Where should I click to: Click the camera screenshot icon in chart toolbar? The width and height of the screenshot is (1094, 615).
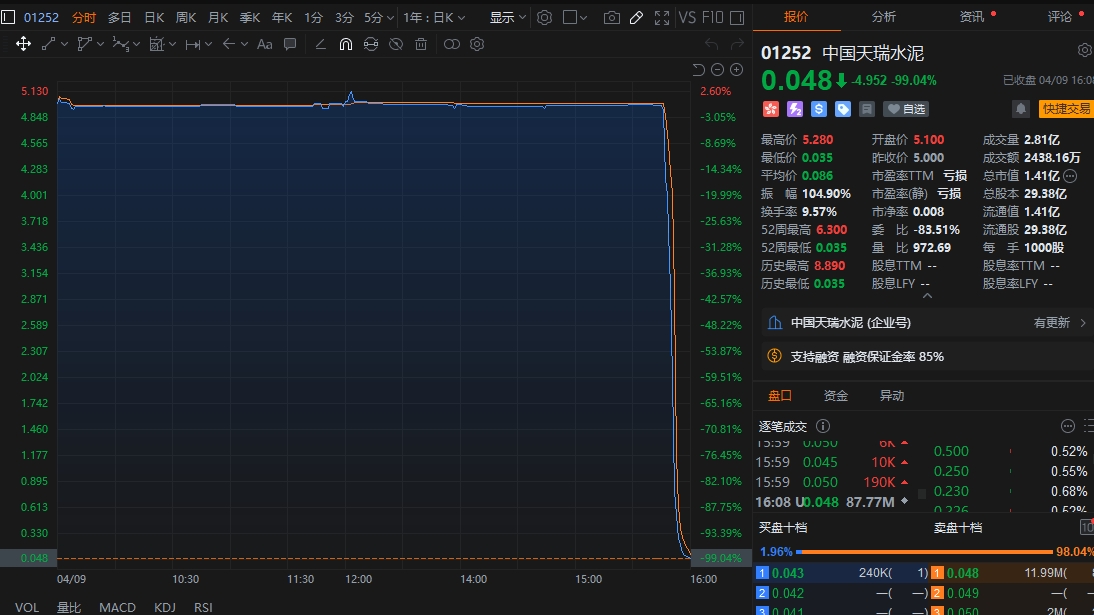(611, 17)
